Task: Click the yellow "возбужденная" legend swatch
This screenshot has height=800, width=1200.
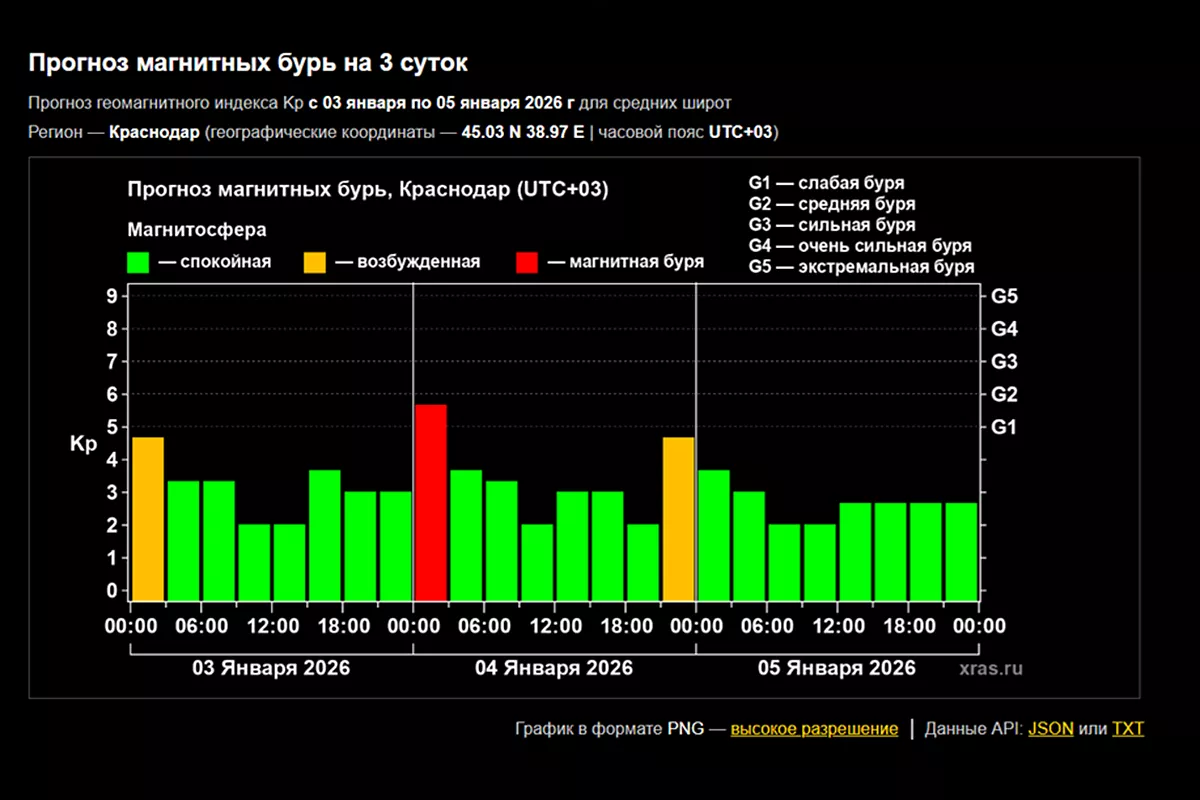Action: pyautogui.click(x=315, y=262)
